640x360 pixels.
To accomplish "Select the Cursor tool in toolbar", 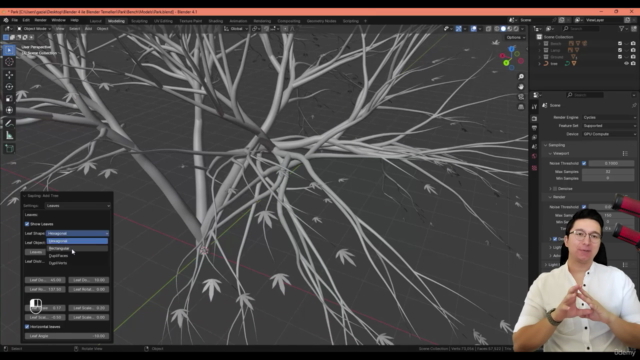I will tap(9, 62).
